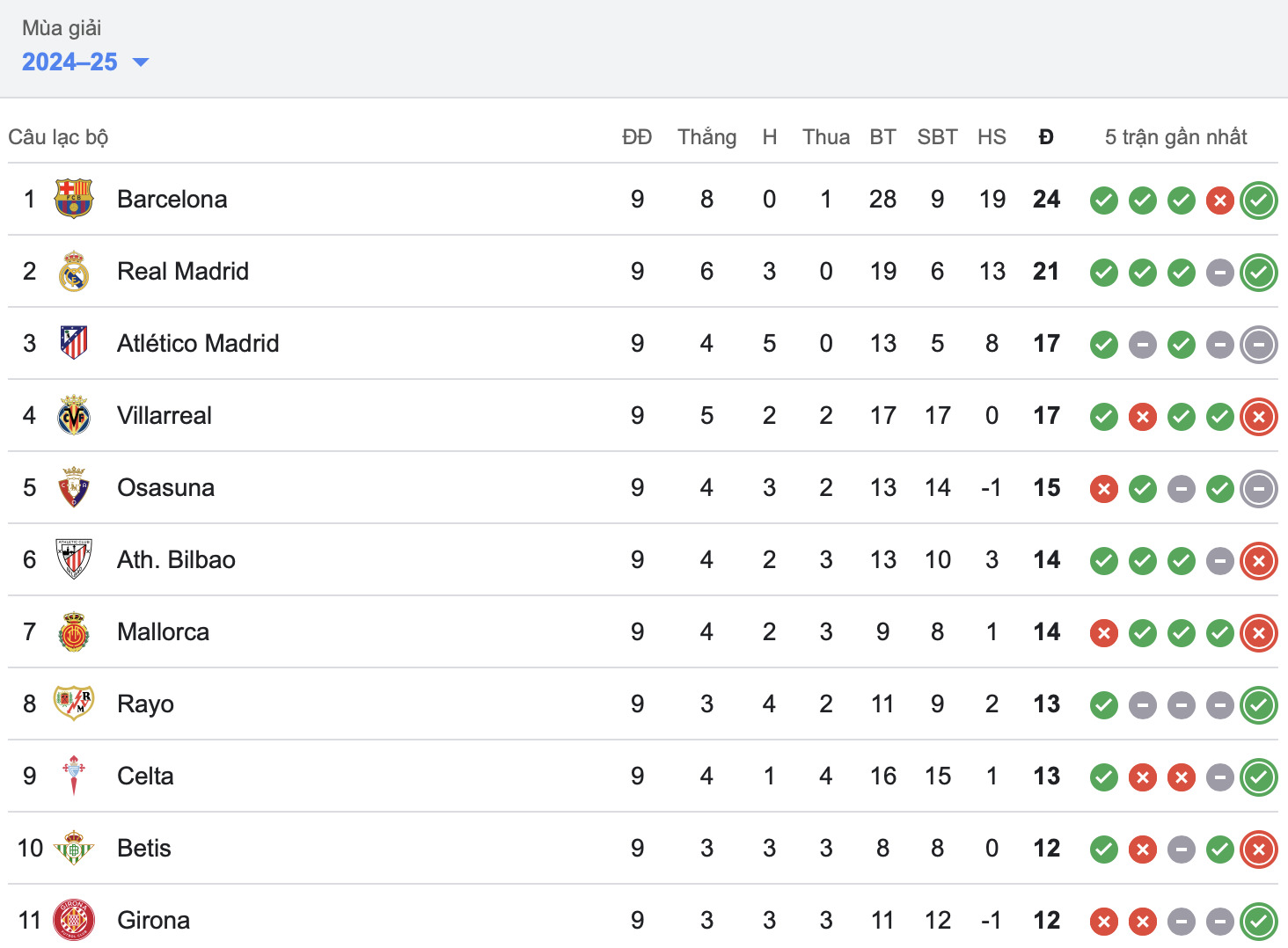Viewport: 1288px width, 948px height.
Task: Click Atlético Madrid's latest draw indicator
Action: tap(1259, 345)
